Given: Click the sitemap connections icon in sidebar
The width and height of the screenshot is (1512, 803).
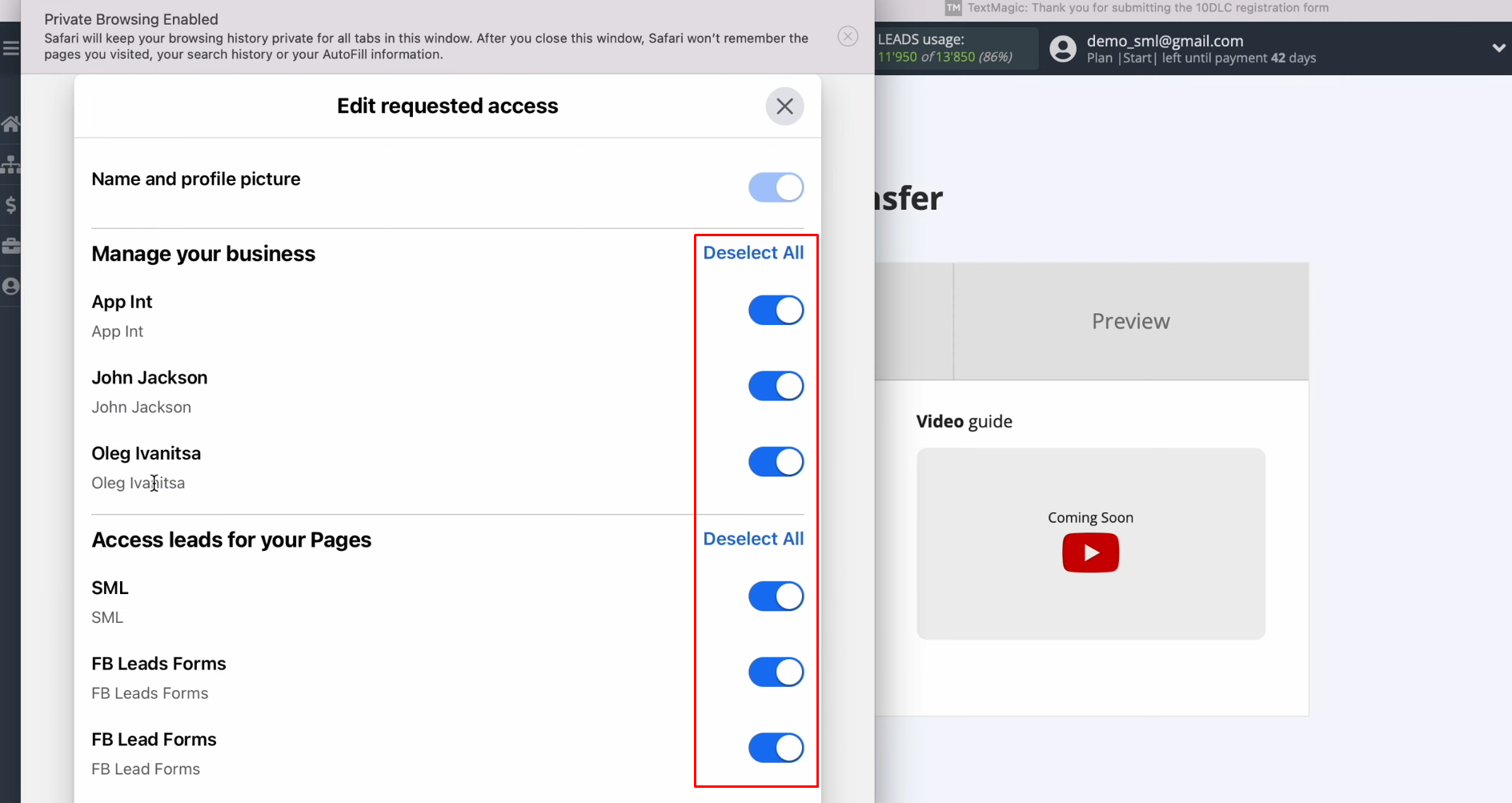Looking at the screenshot, I should point(10,164).
